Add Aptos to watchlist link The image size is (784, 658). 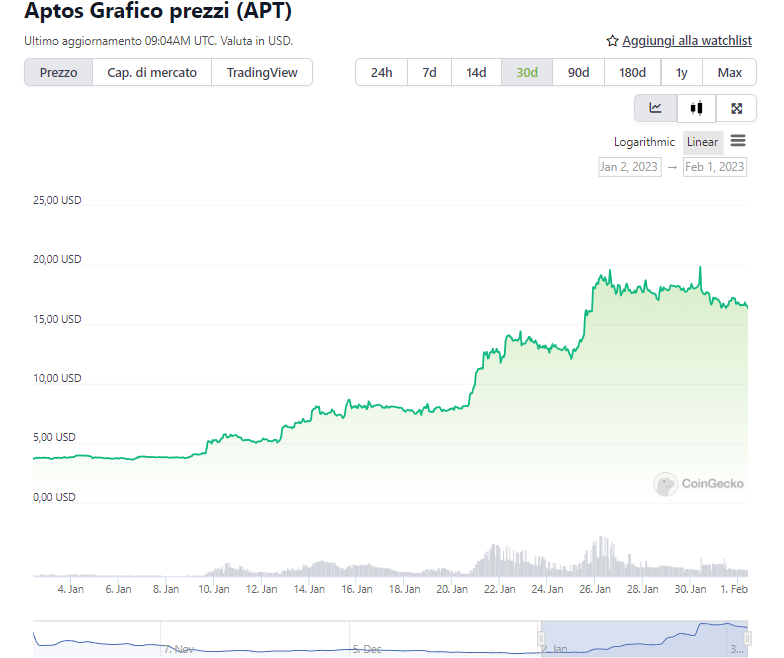click(x=687, y=40)
